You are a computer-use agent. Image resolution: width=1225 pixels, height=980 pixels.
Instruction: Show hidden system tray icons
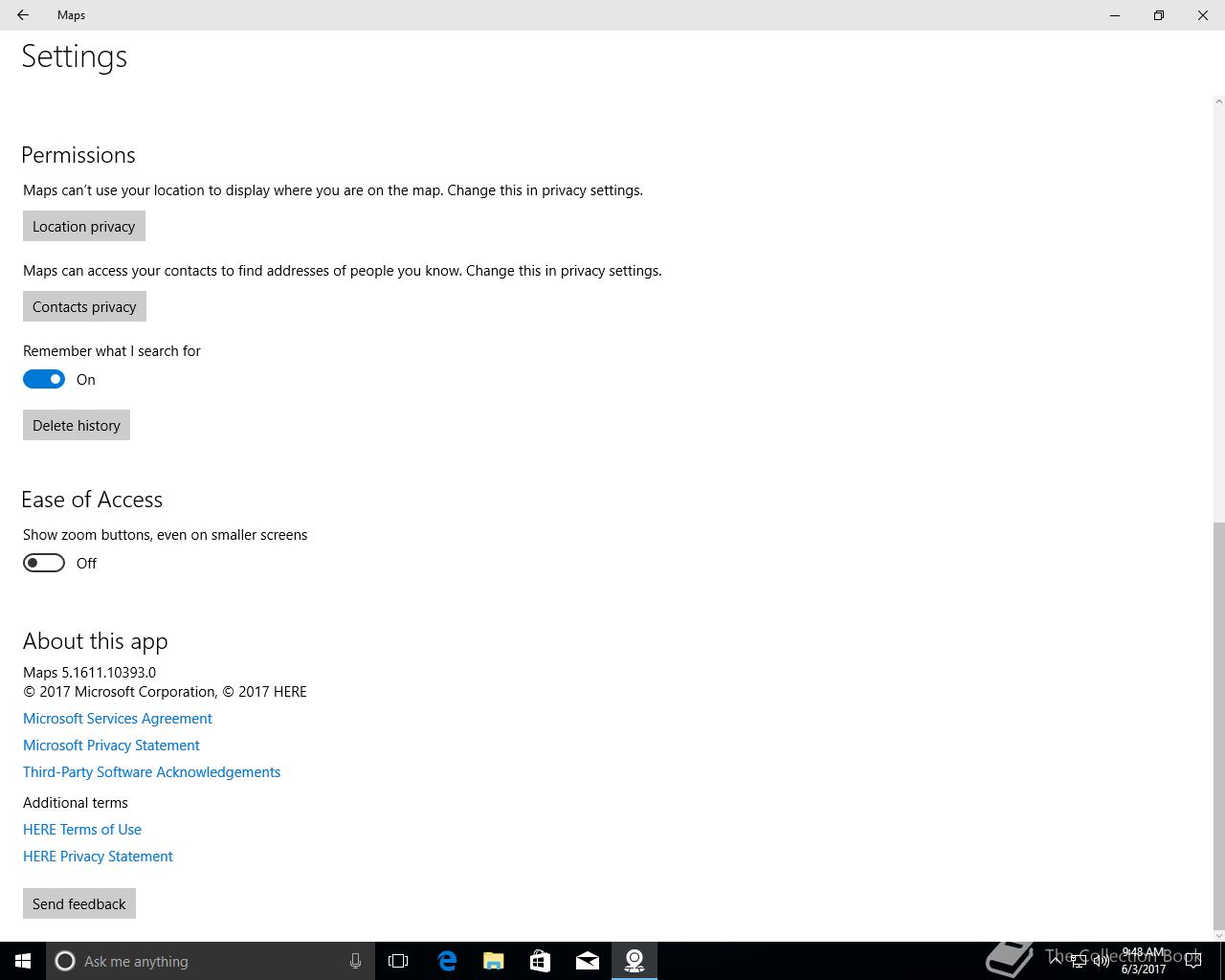pos(1056,961)
